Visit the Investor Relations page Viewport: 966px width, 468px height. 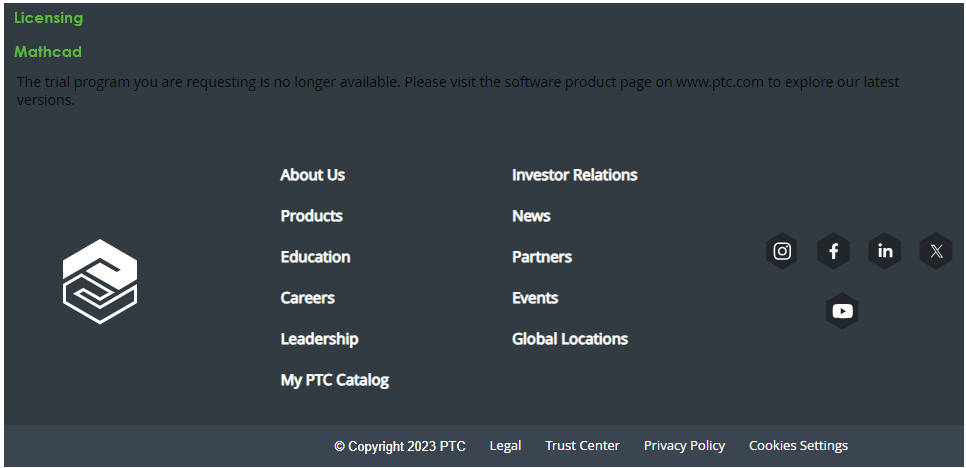click(x=574, y=175)
